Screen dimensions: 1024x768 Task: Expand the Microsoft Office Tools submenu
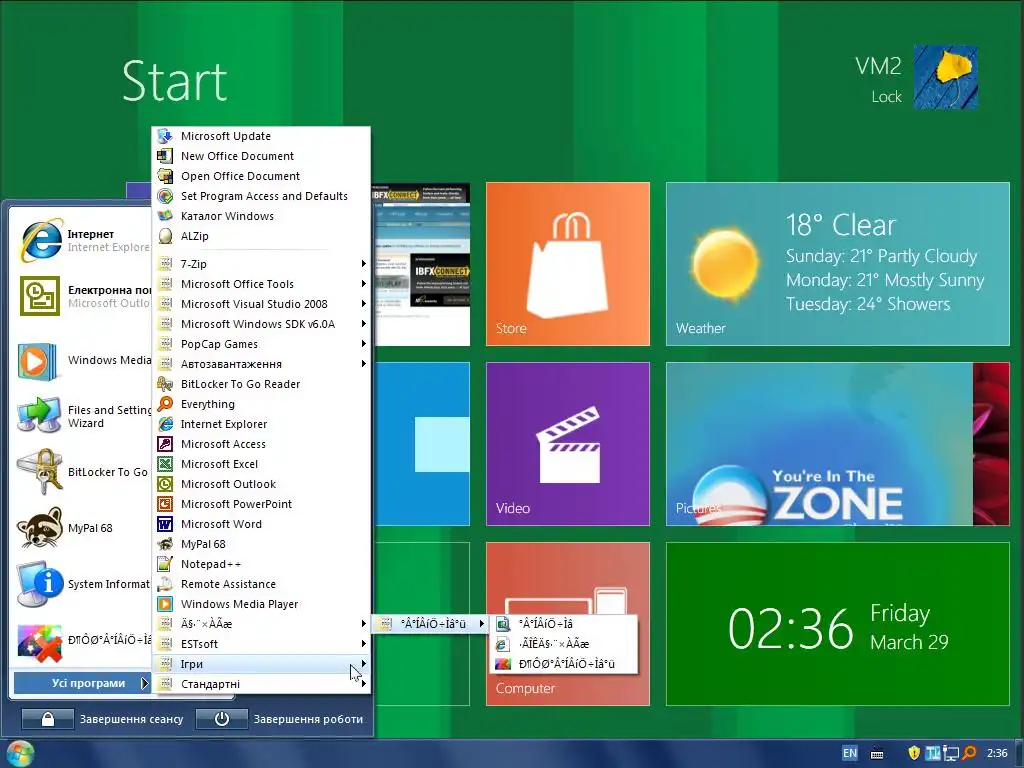point(261,284)
